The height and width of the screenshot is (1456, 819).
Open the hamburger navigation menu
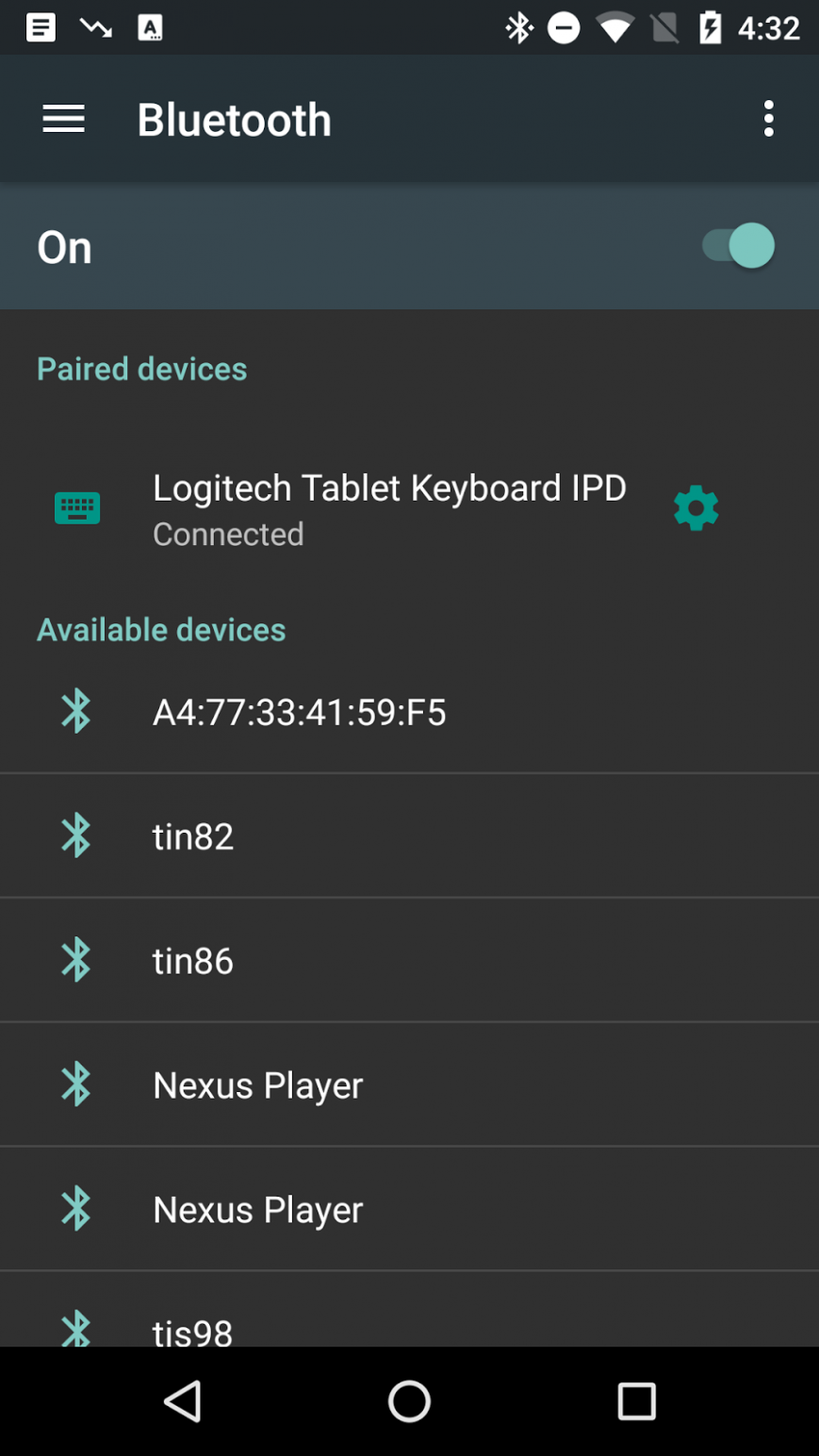pyautogui.click(x=64, y=120)
